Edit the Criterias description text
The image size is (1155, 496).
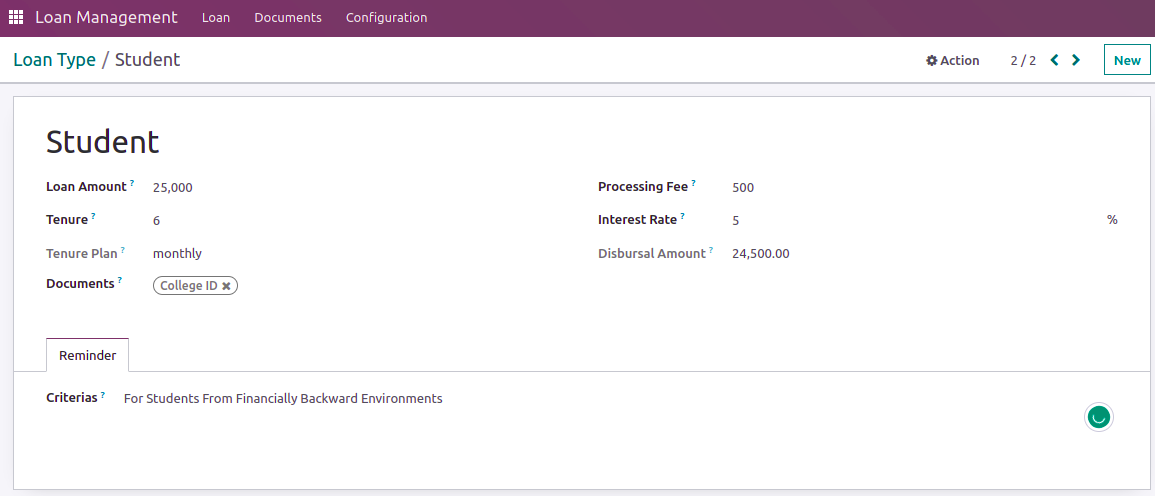click(283, 399)
